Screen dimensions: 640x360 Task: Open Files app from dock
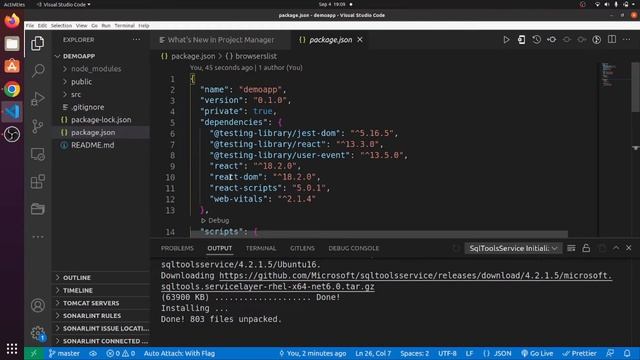12,43
